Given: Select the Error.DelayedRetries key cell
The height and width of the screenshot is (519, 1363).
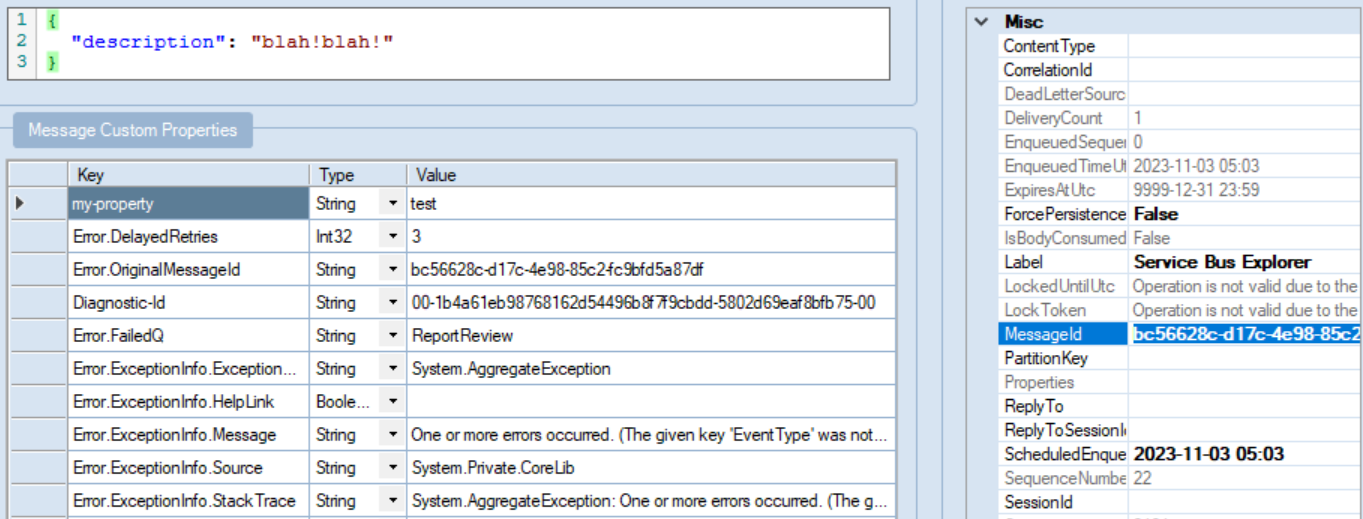Looking at the screenshot, I should point(188,236).
